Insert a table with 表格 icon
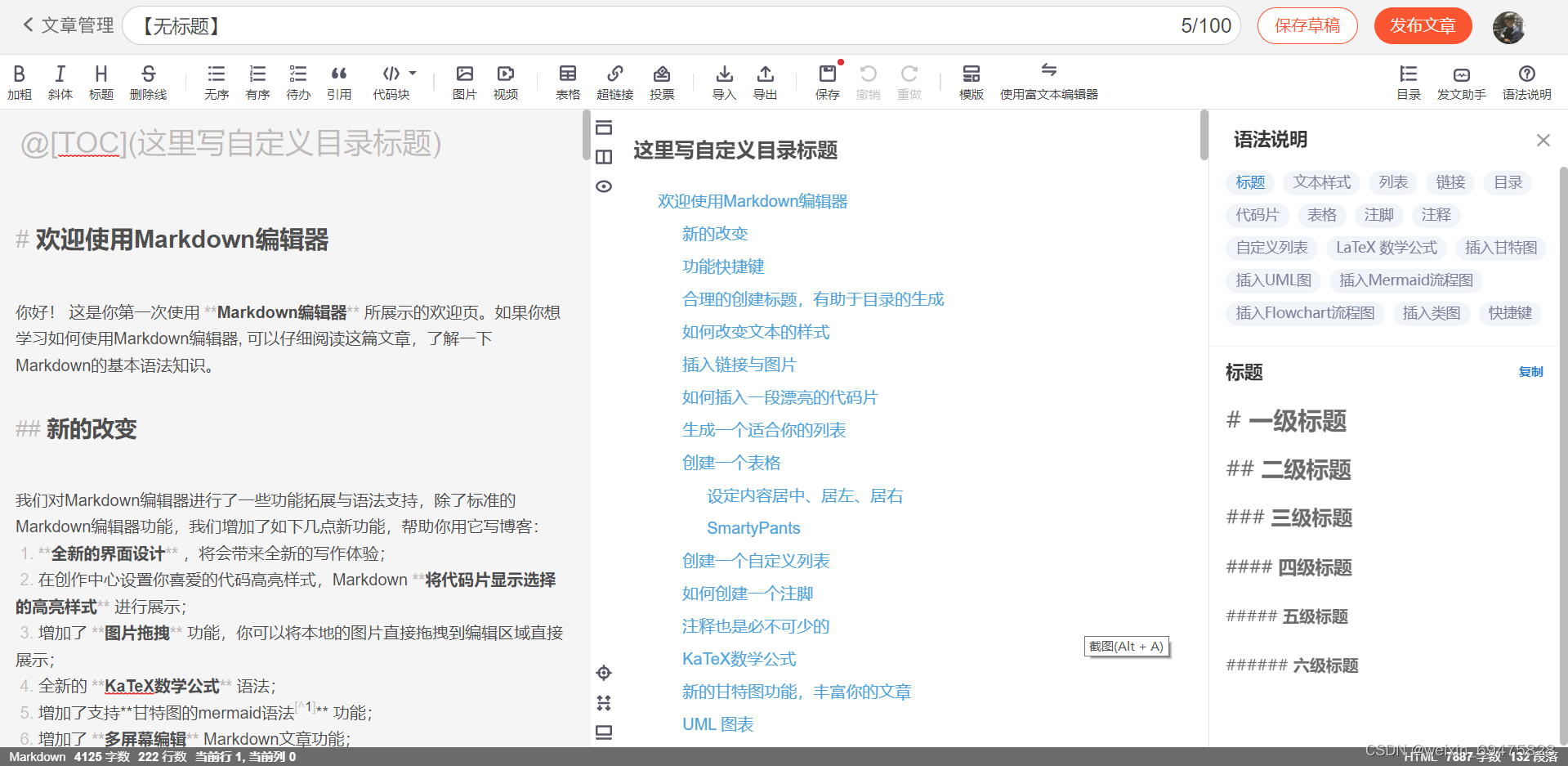Viewport: 1568px width, 766px height. click(568, 83)
